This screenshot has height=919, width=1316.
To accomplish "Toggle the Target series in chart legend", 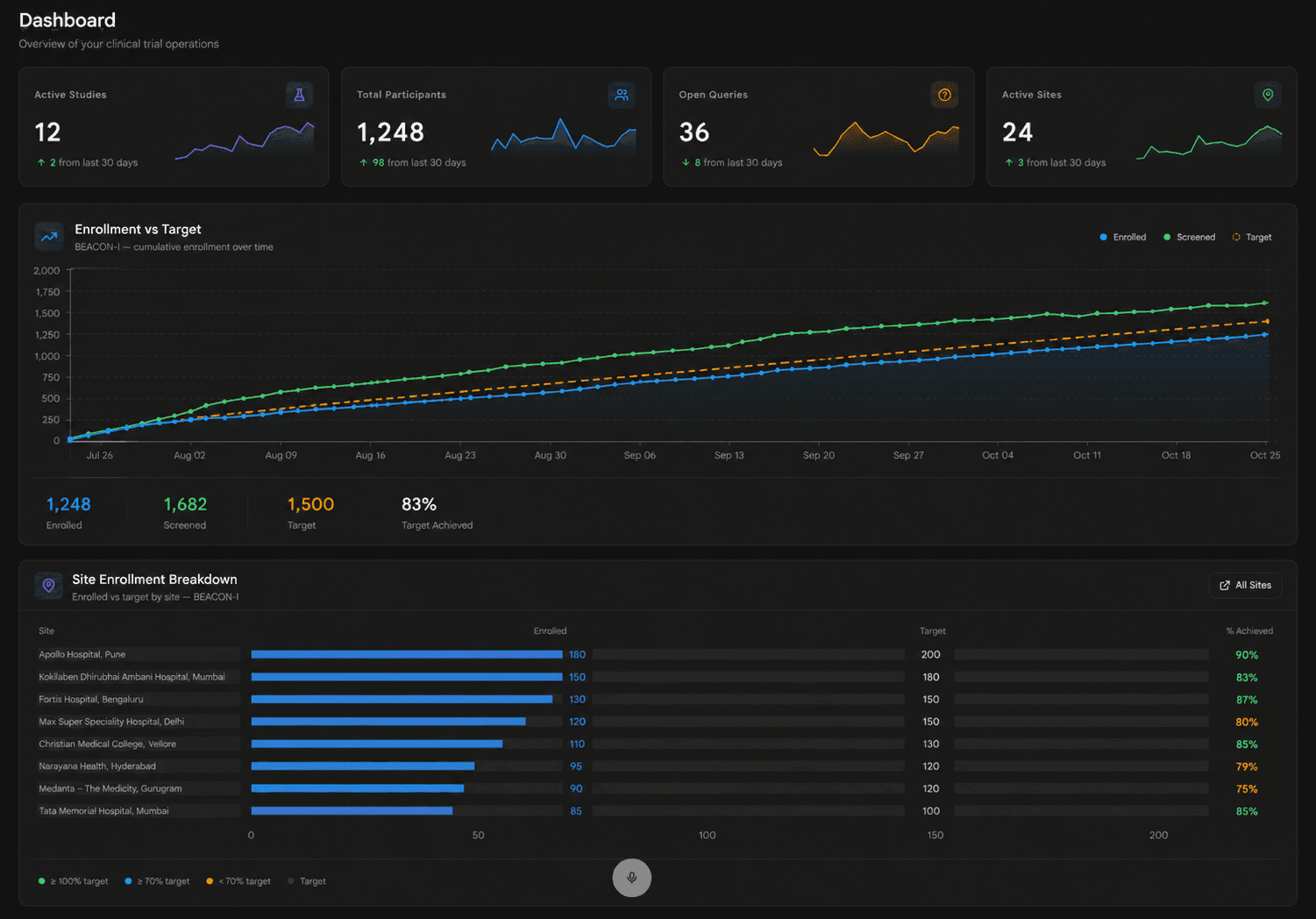I will coord(1252,238).
